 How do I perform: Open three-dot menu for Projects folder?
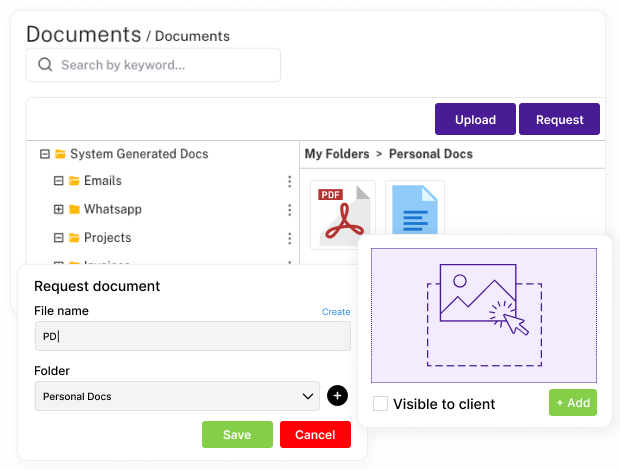pos(290,238)
